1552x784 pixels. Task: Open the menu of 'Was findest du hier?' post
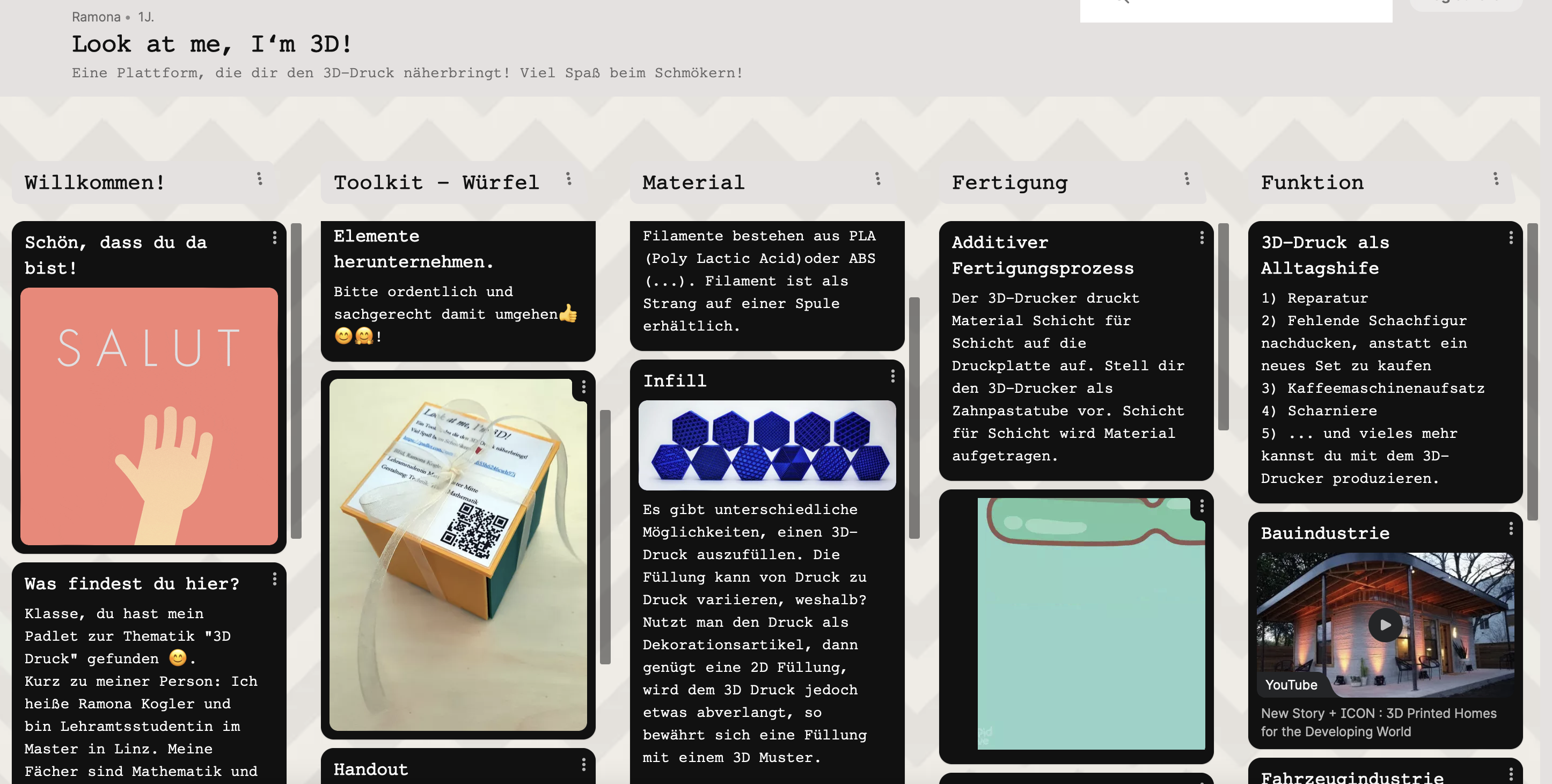[x=275, y=580]
